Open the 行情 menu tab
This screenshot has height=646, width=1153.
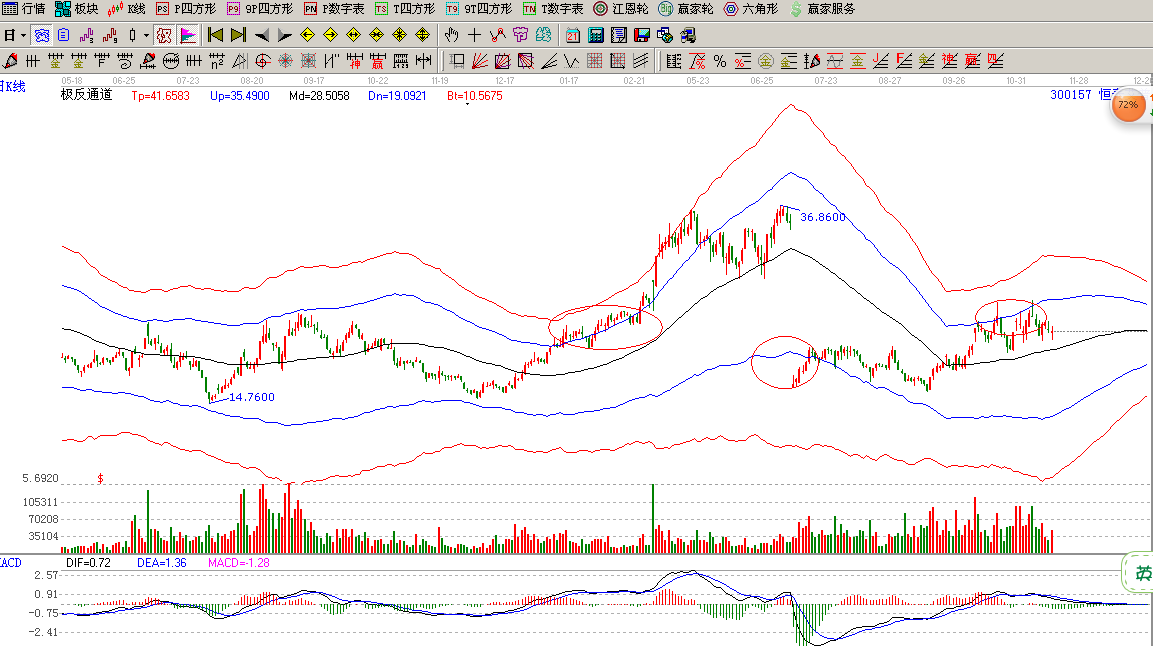[x=24, y=9]
